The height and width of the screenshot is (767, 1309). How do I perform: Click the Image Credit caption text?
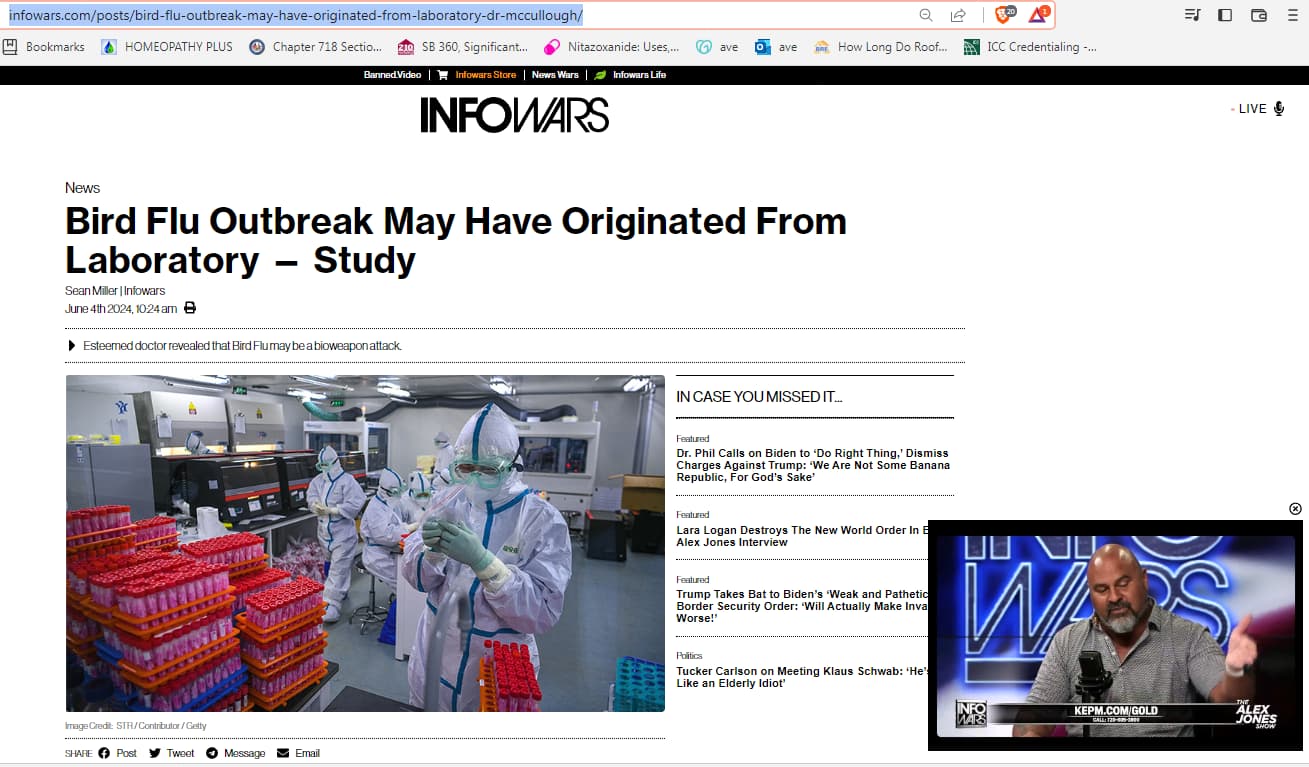pos(136,726)
